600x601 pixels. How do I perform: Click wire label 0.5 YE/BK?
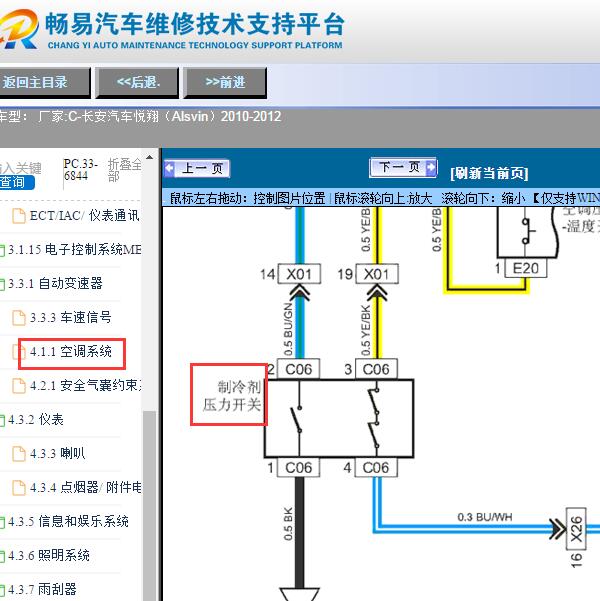tap(365, 330)
